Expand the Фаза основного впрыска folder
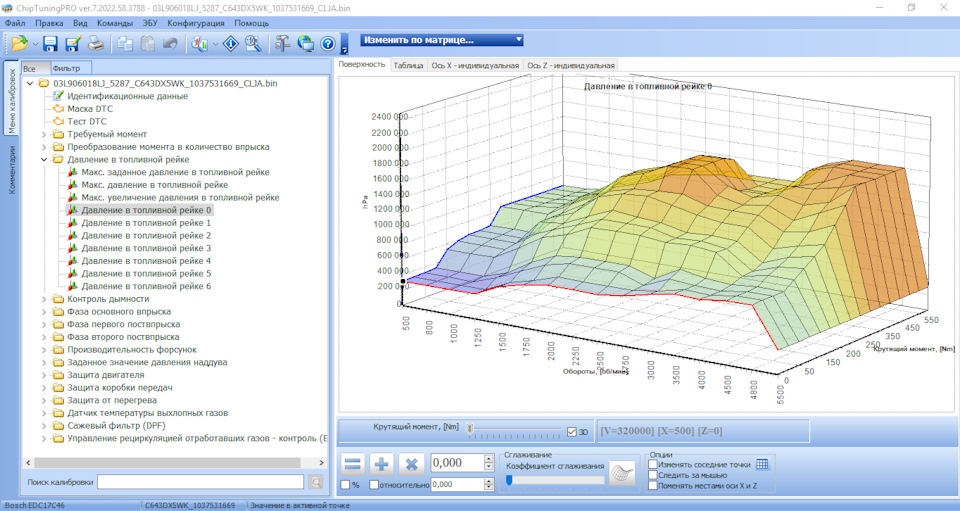960x511 pixels. pos(44,311)
